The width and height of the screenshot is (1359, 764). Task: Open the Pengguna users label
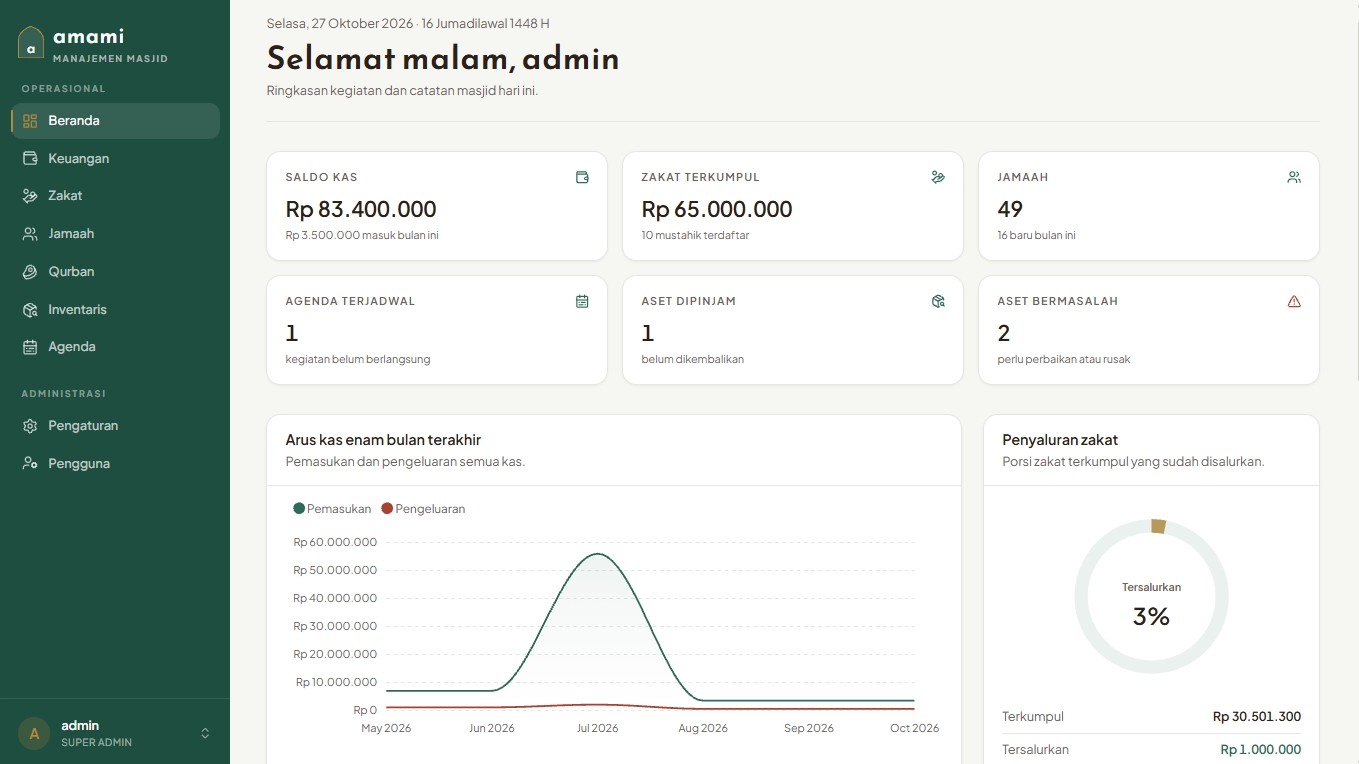pyautogui.click(x=79, y=464)
